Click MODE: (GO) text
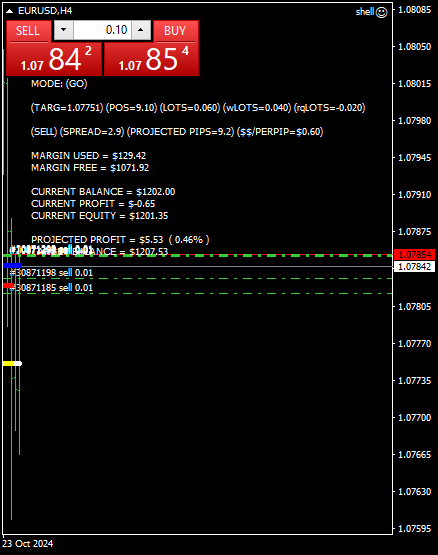The height and width of the screenshot is (555, 438). click(59, 84)
